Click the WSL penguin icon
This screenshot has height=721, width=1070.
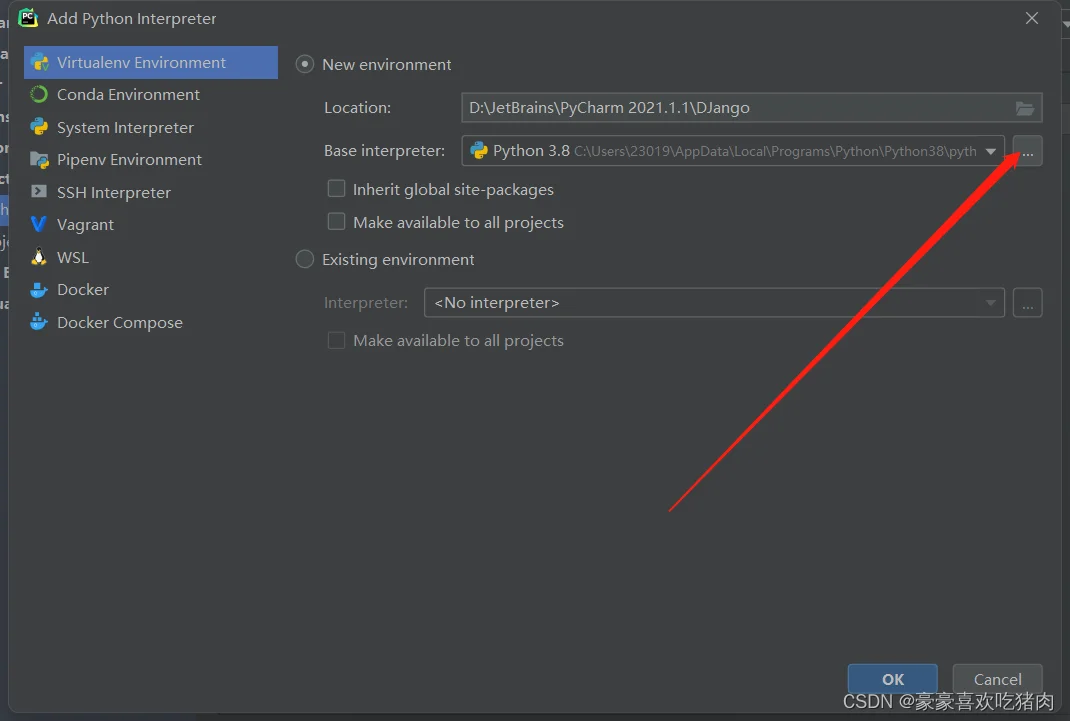(x=39, y=256)
